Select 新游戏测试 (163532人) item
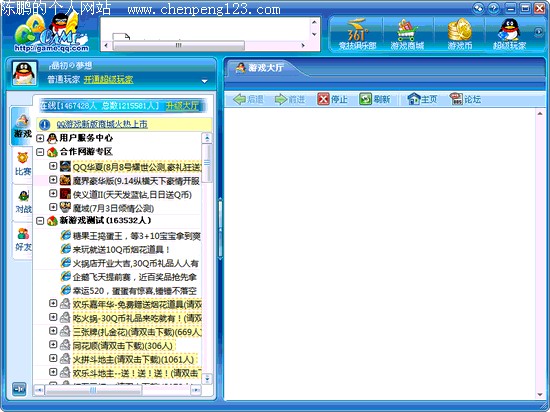 (105, 221)
